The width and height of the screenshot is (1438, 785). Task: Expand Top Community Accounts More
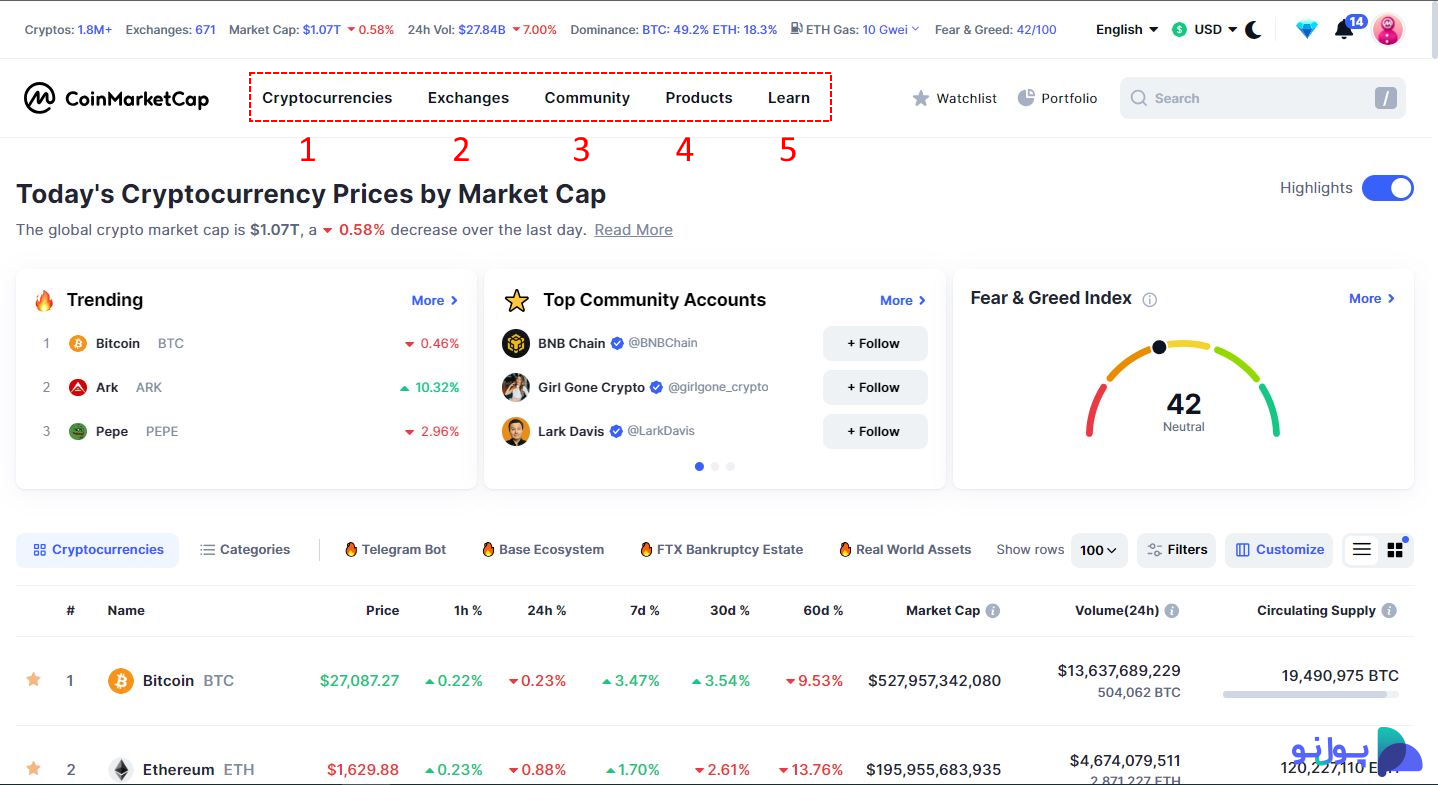(903, 300)
